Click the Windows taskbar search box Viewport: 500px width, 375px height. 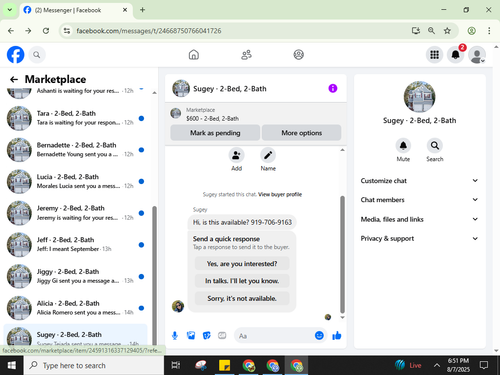[x=94, y=365]
